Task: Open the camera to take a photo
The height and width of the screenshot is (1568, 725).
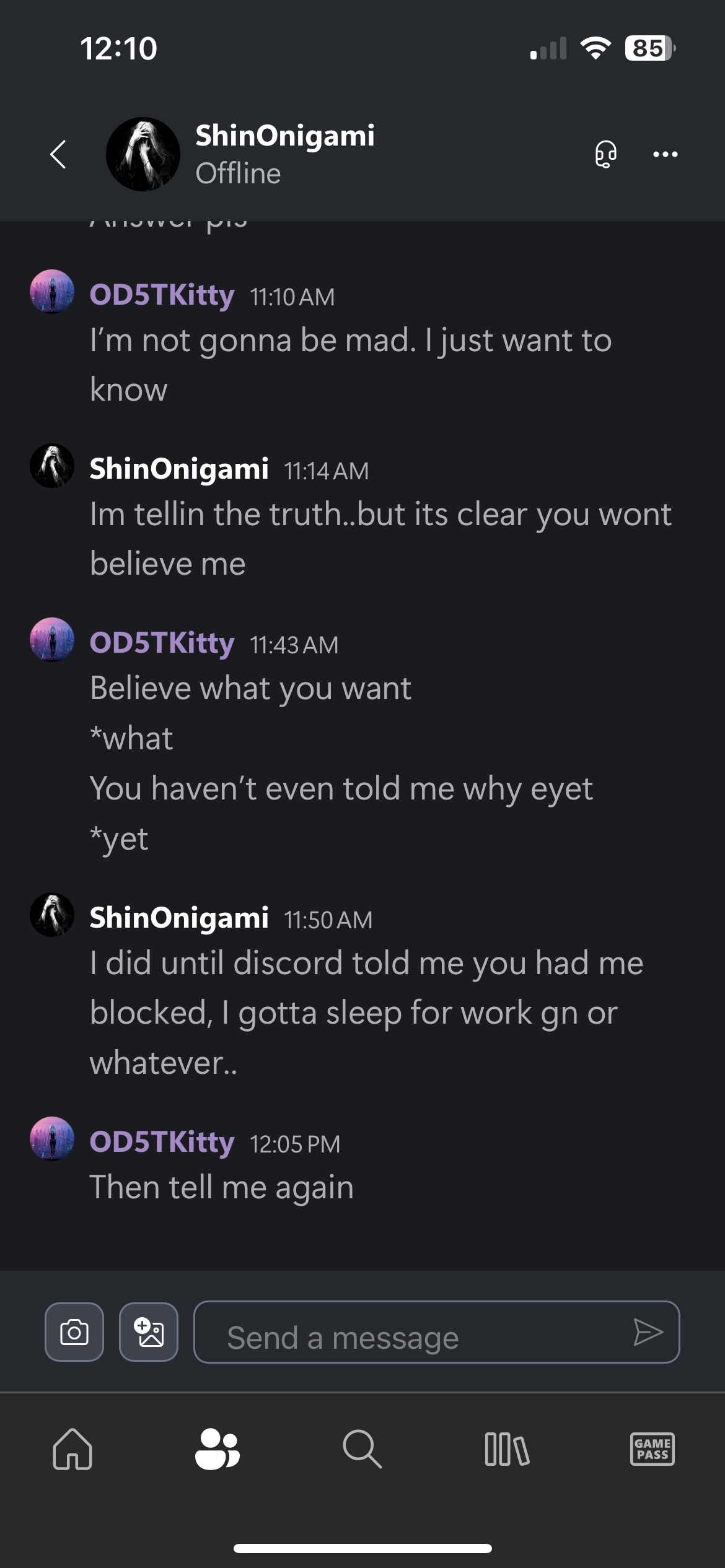Action: pos(74,1331)
